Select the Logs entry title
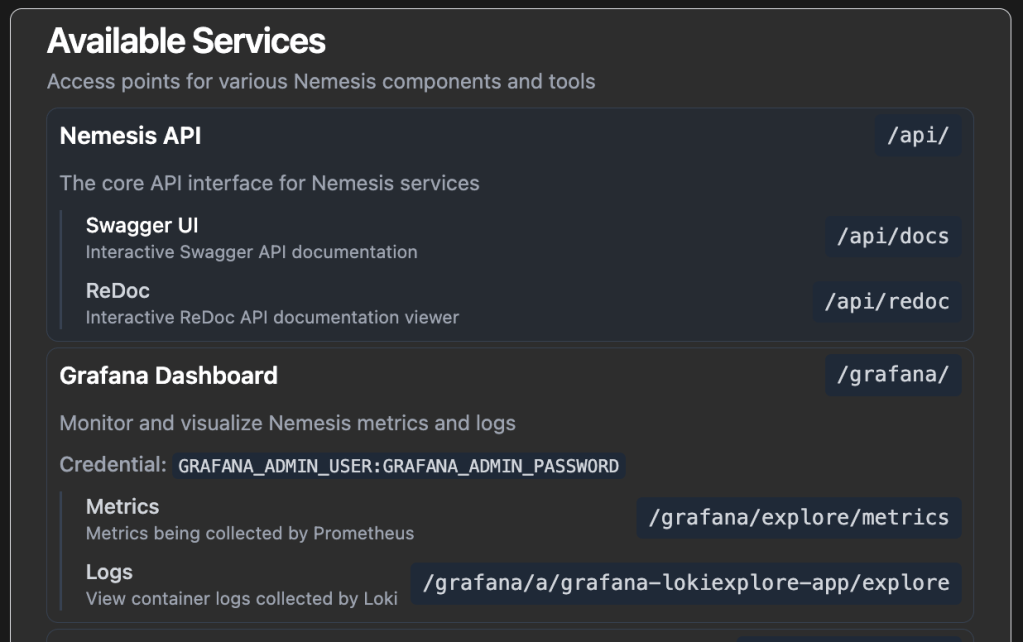 [x=109, y=572]
